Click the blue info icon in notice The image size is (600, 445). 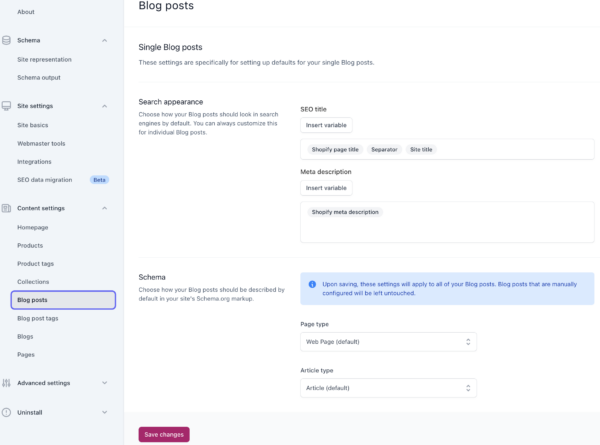[312, 283]
